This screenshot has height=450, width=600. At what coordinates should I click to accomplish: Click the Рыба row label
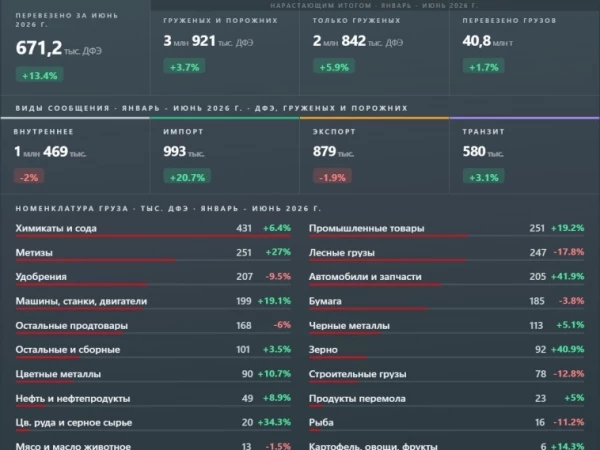point(321,422)
